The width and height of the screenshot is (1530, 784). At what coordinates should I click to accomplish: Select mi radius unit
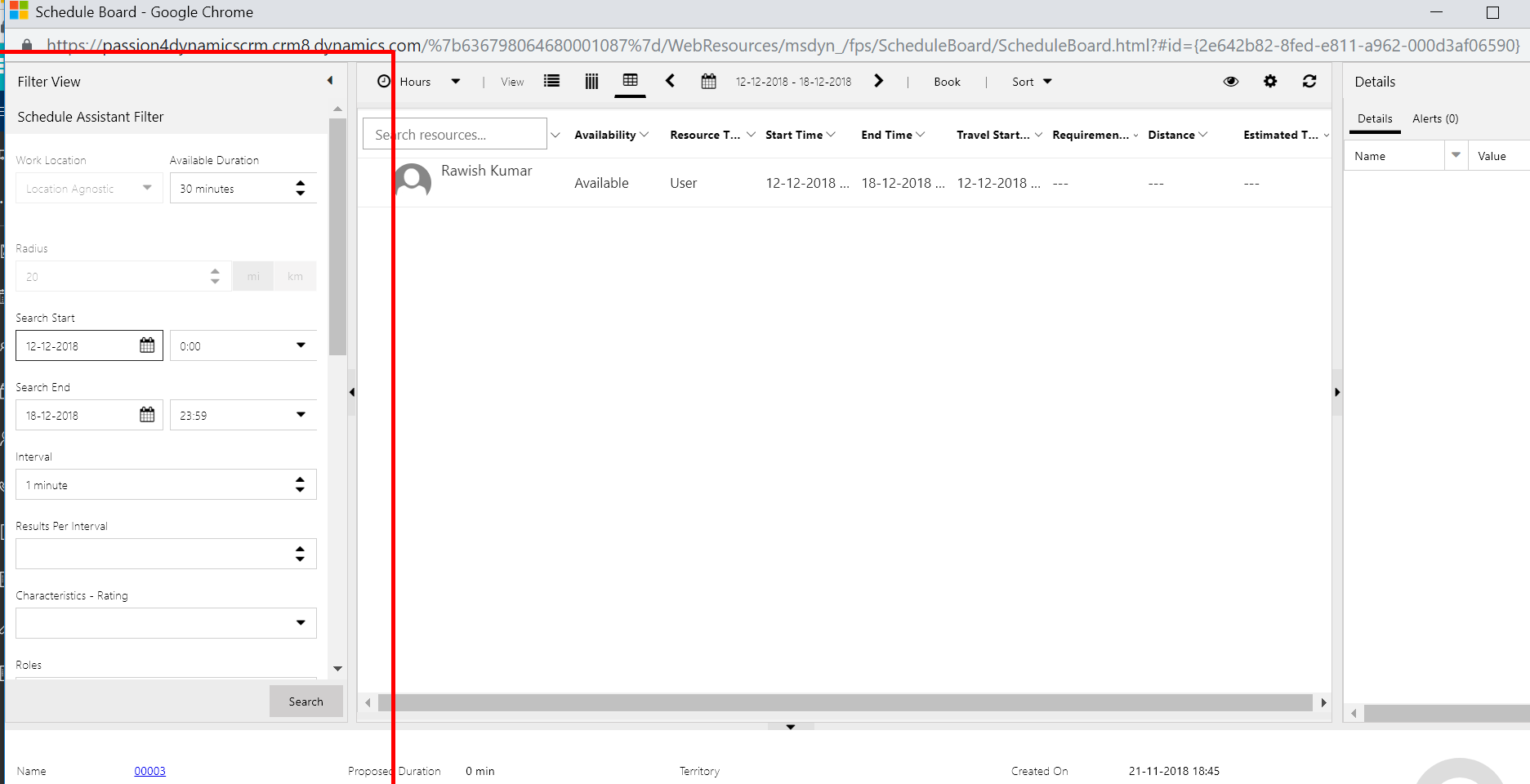253,276
